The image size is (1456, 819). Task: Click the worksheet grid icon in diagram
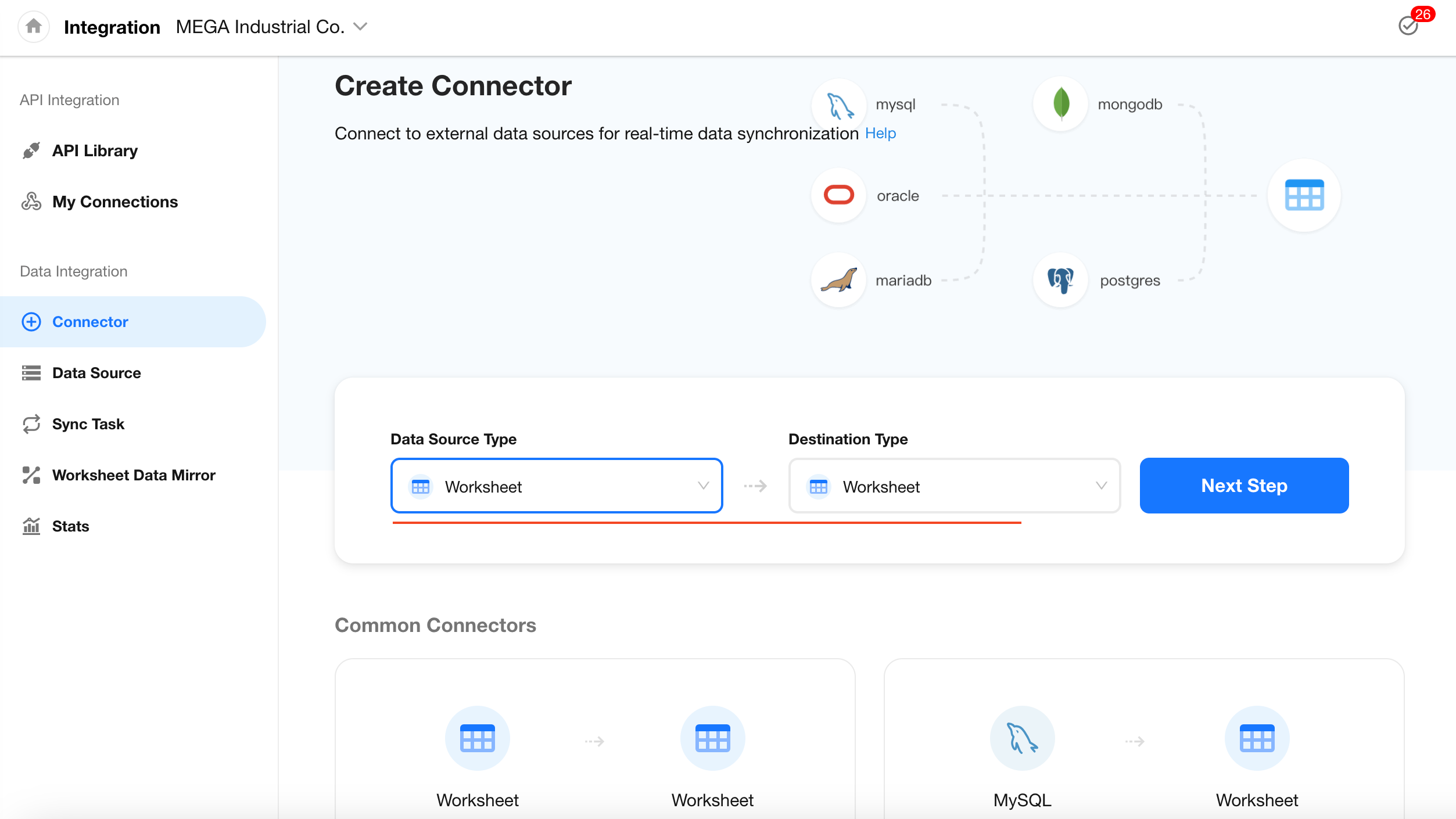coord(1304,195)
